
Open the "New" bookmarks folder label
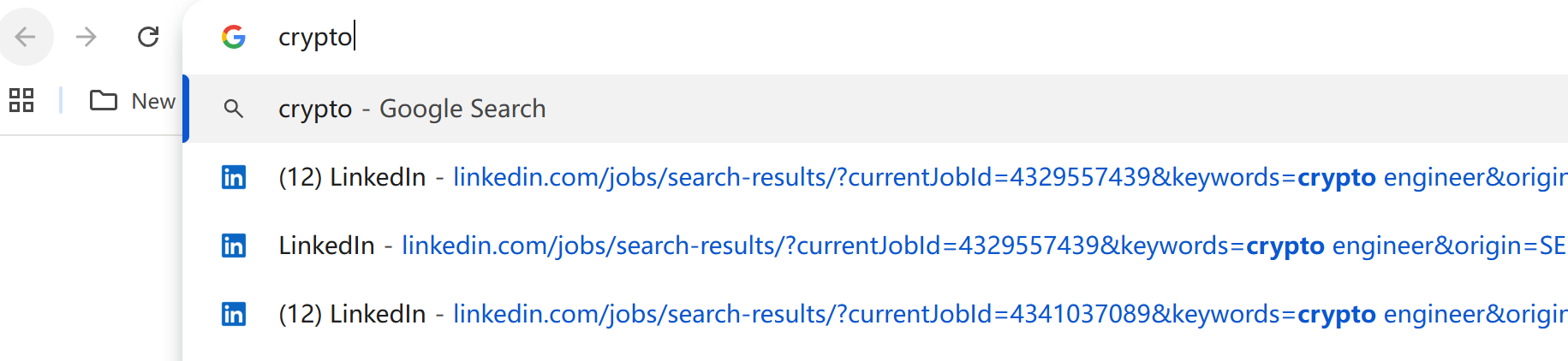(153, 101)
